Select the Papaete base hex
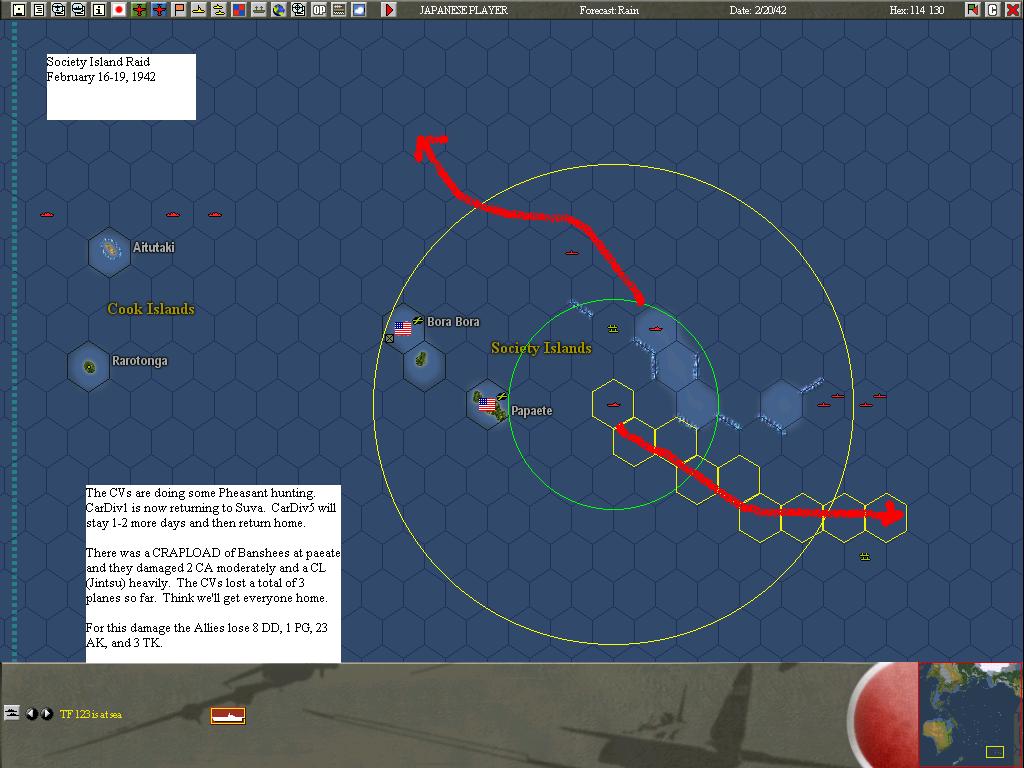 tap(487, 405)
